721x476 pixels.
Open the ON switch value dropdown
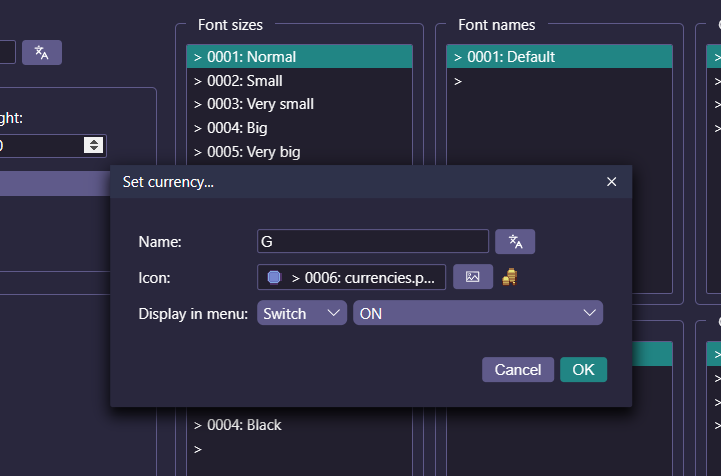tap(478, 313)
